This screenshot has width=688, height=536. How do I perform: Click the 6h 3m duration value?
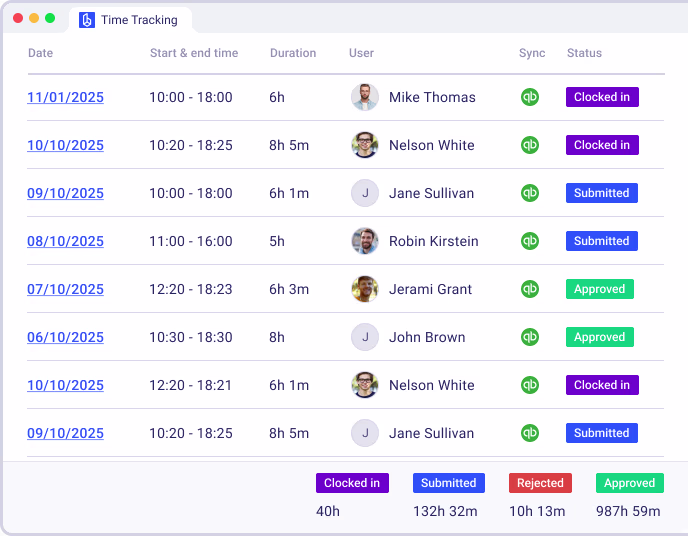(x=289, y=289)
